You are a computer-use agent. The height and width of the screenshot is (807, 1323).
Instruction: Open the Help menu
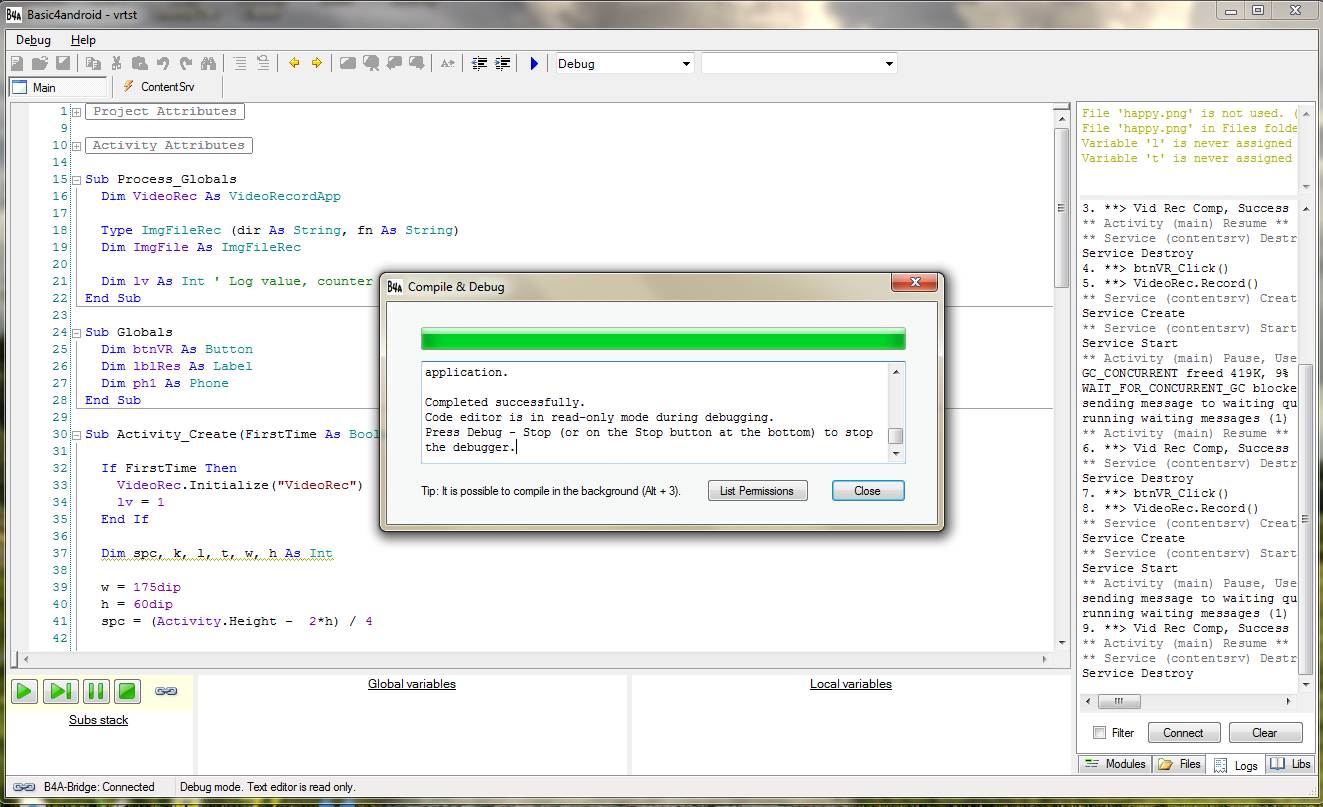[83, 40]
